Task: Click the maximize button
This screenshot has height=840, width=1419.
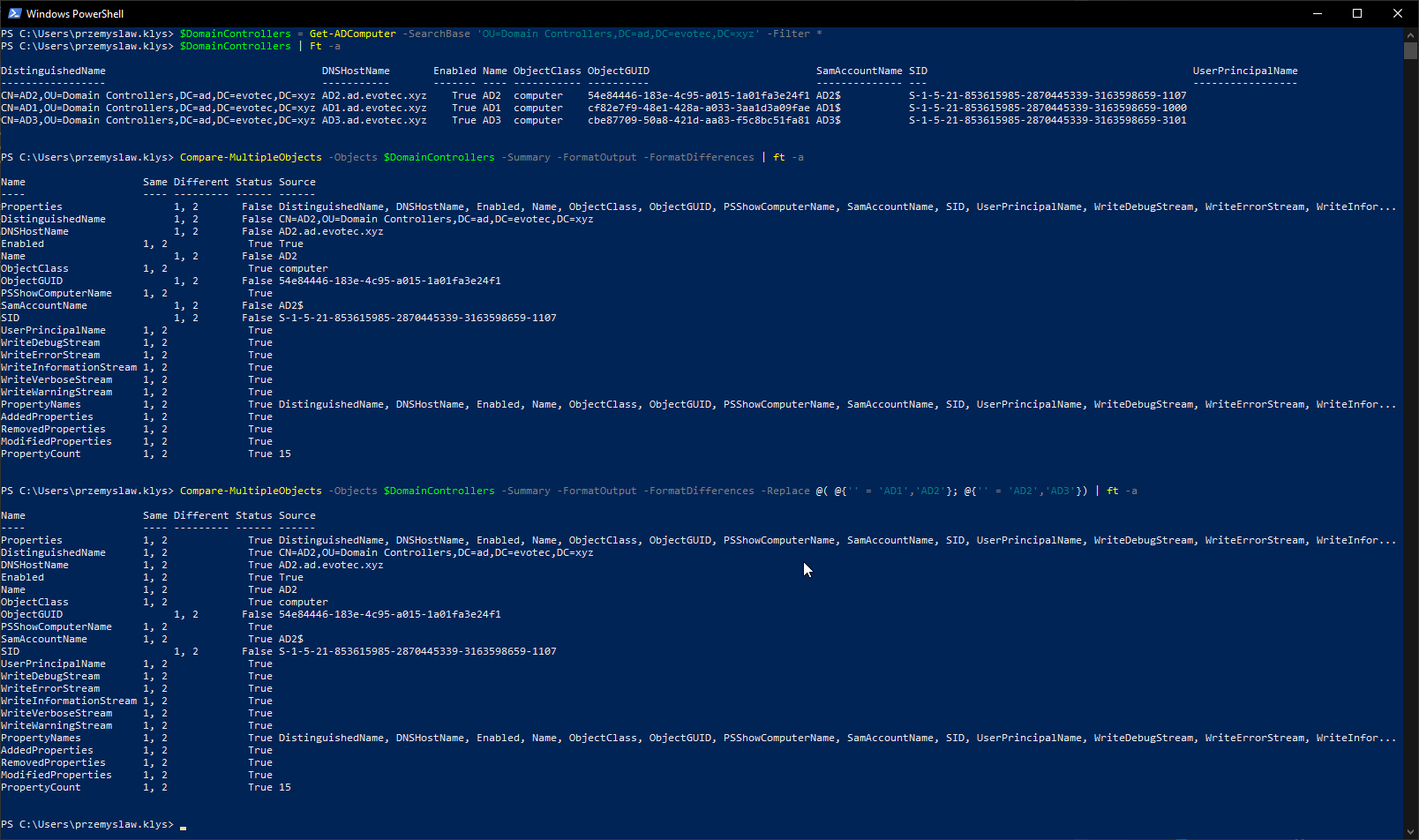Action: point(1356,12)
